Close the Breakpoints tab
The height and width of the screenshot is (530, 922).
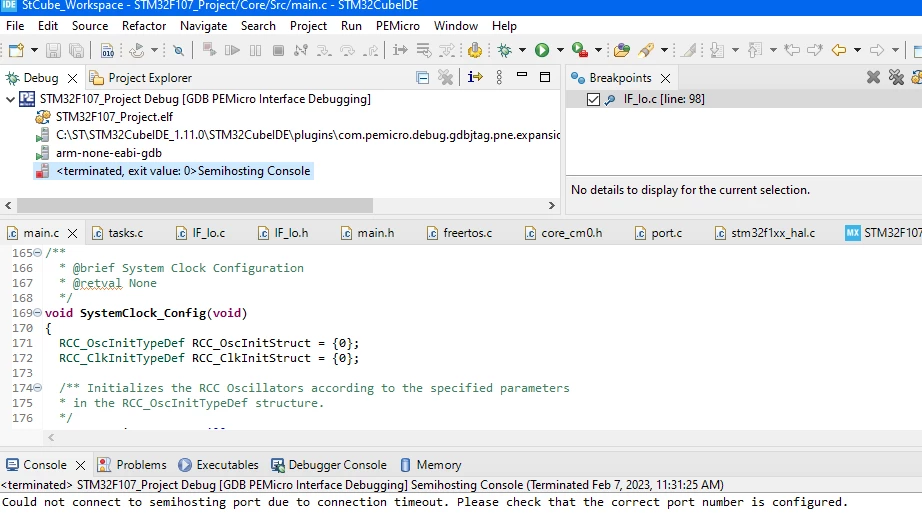pyautogui.click(x=666, y=78)
